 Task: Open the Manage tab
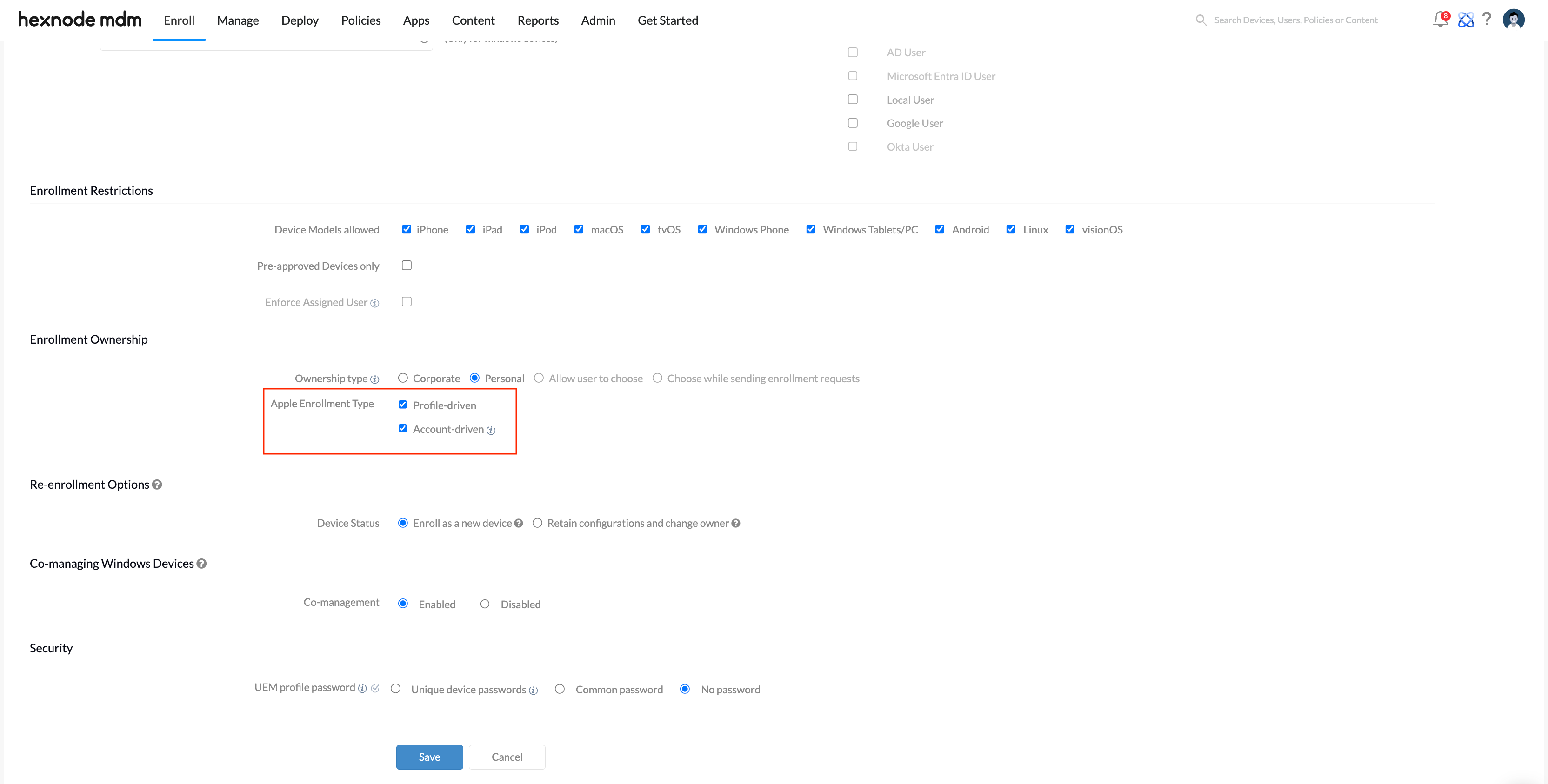point(238,20)
